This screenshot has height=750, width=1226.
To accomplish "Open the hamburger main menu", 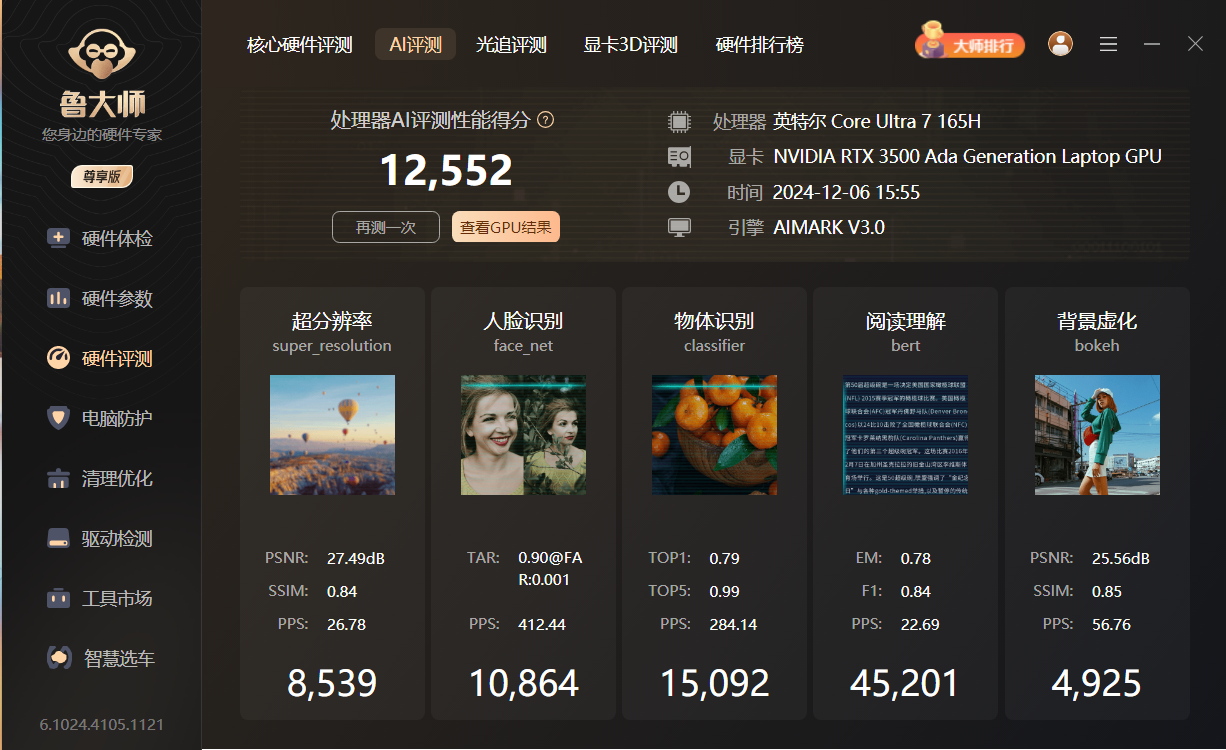I will click(x=1108, y=44).
